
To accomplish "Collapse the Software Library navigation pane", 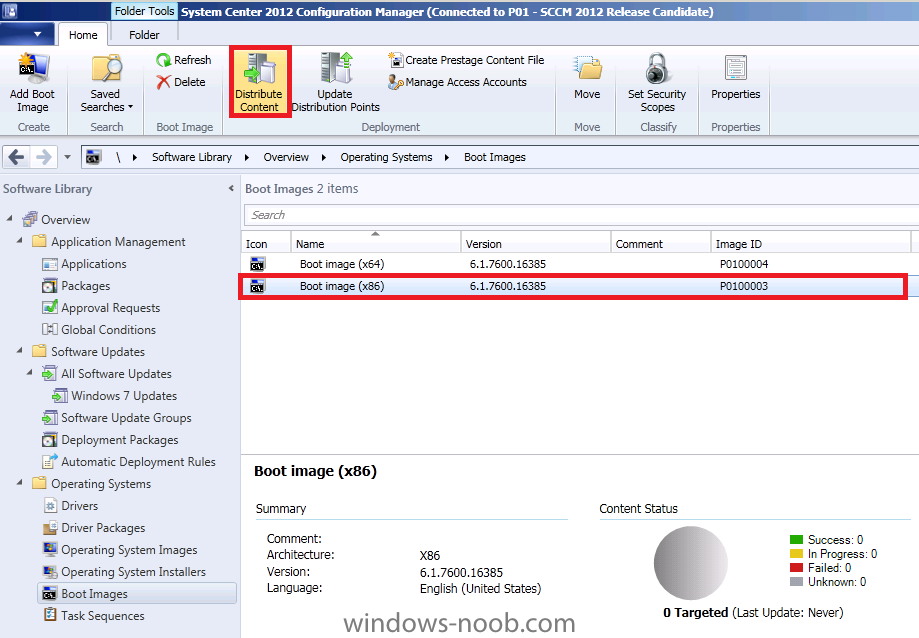I will coord(231,188).
